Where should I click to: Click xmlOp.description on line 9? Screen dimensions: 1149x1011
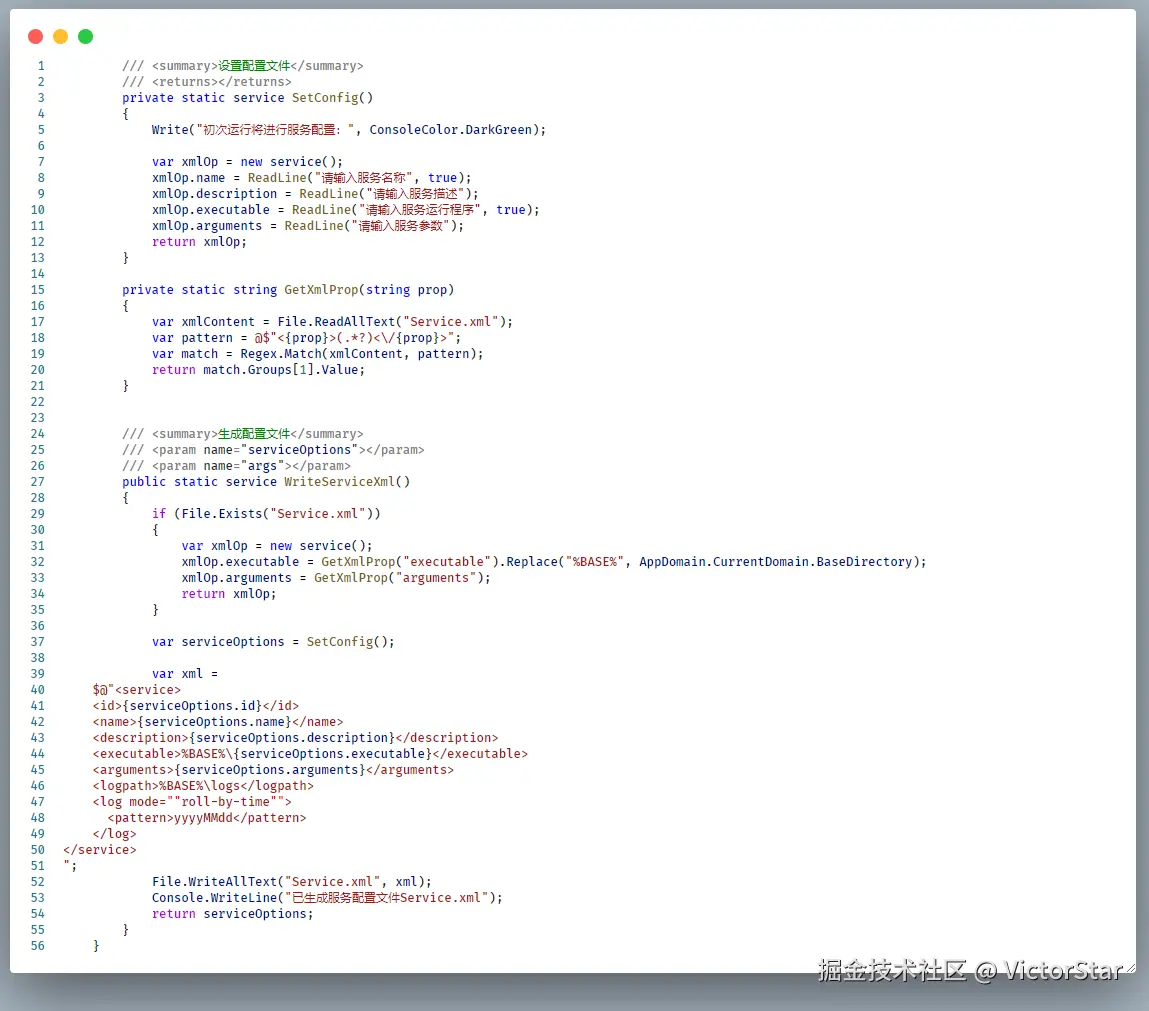pyautogui.click(x=214, y=194)
